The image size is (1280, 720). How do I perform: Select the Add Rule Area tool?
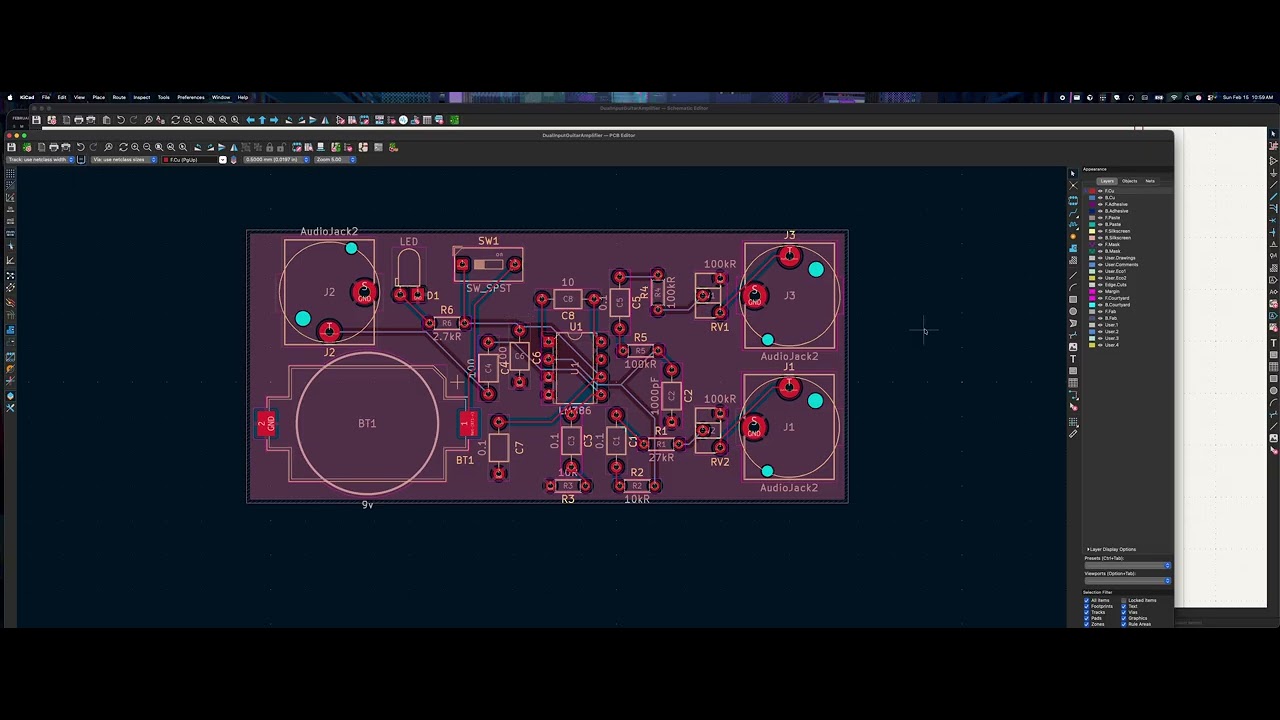pos(1073,260)
